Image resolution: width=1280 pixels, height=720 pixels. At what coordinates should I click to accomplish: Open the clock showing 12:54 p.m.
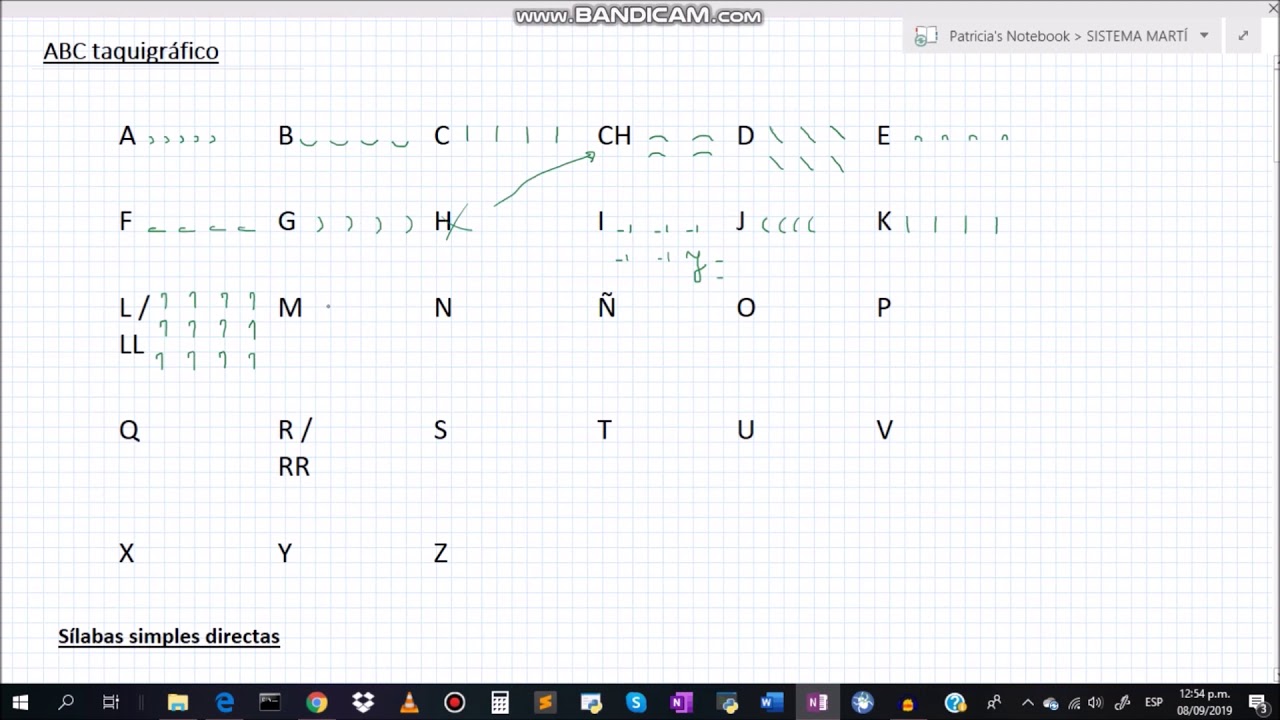click(x=1204, y=702)
